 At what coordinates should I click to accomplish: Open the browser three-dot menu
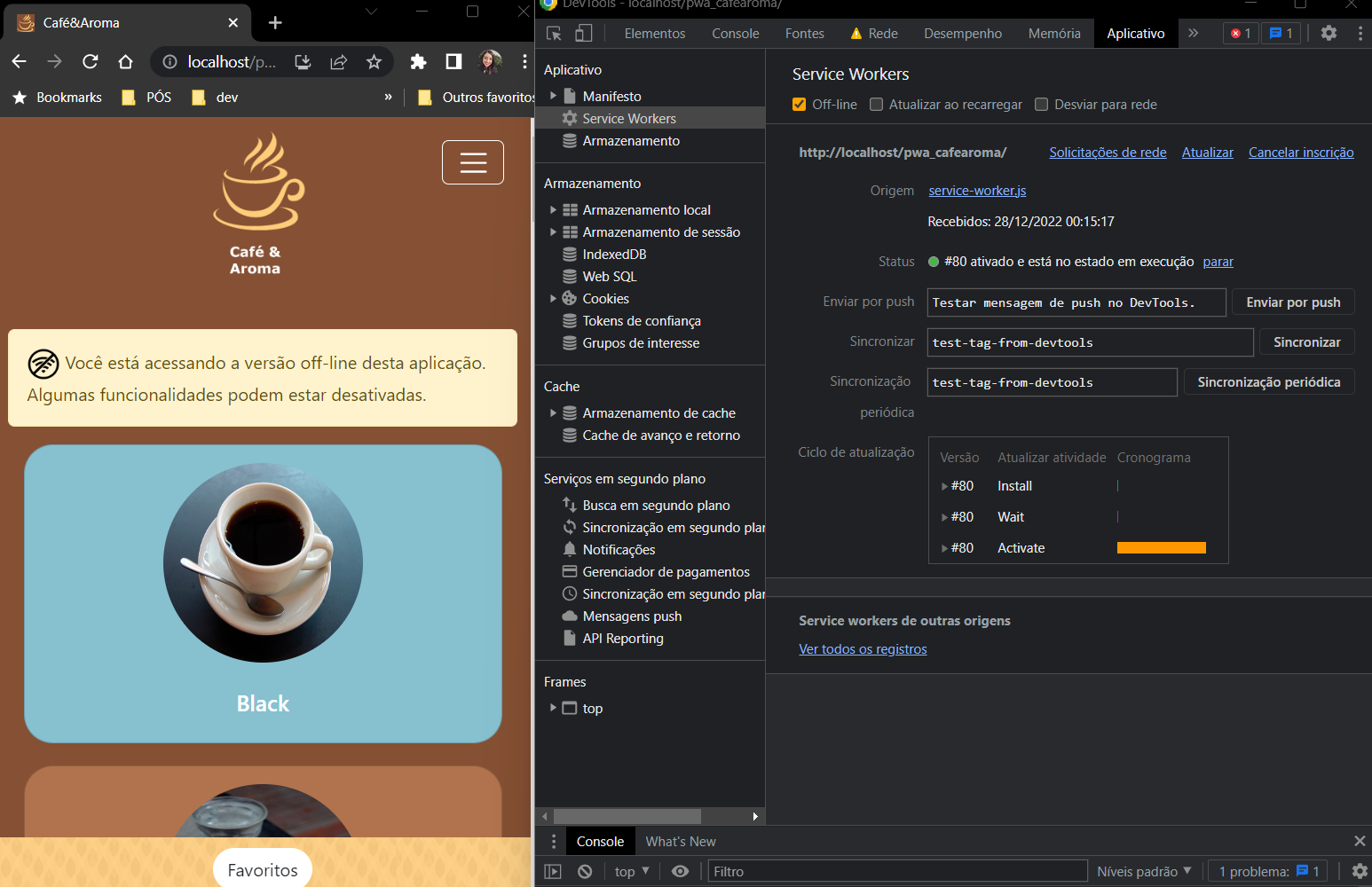click(524, 61)
